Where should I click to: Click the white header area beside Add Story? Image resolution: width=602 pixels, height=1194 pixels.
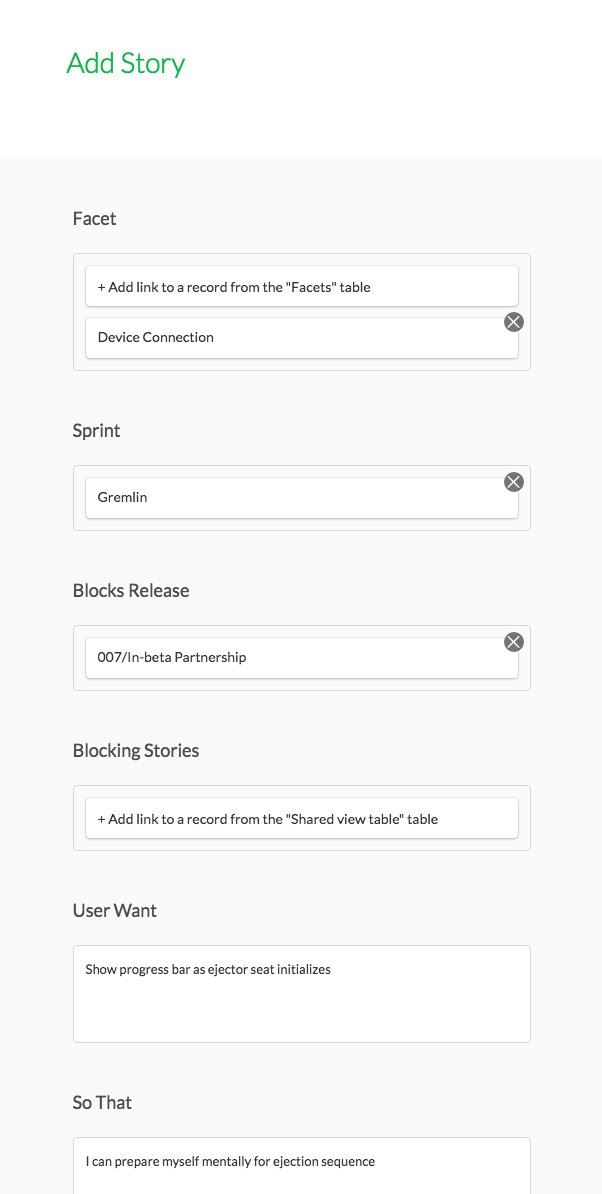pos(396,76)
